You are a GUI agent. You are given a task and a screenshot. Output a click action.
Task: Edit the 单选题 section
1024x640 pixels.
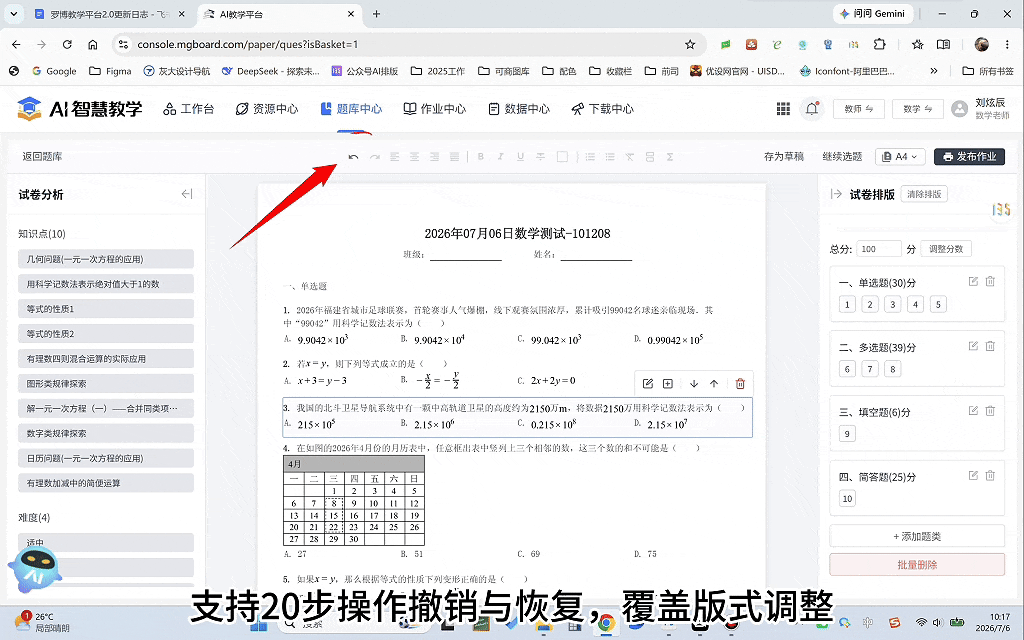coord(973,281)
